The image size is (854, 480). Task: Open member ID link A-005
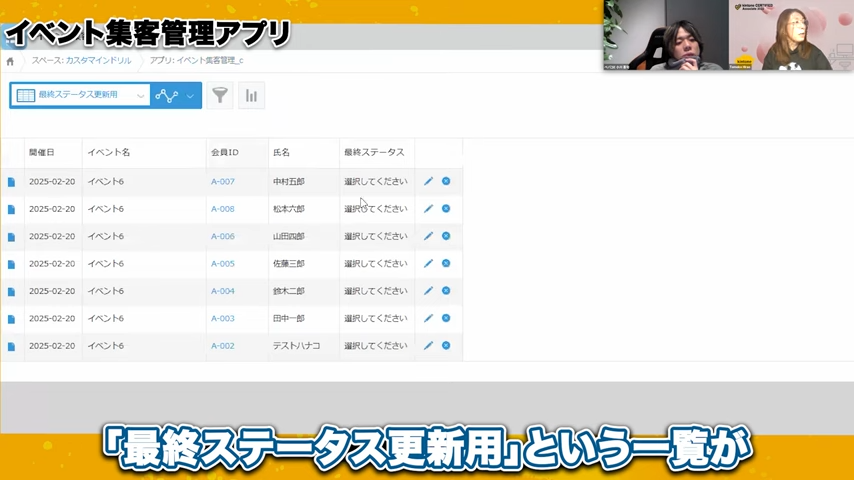coord(223,264)
